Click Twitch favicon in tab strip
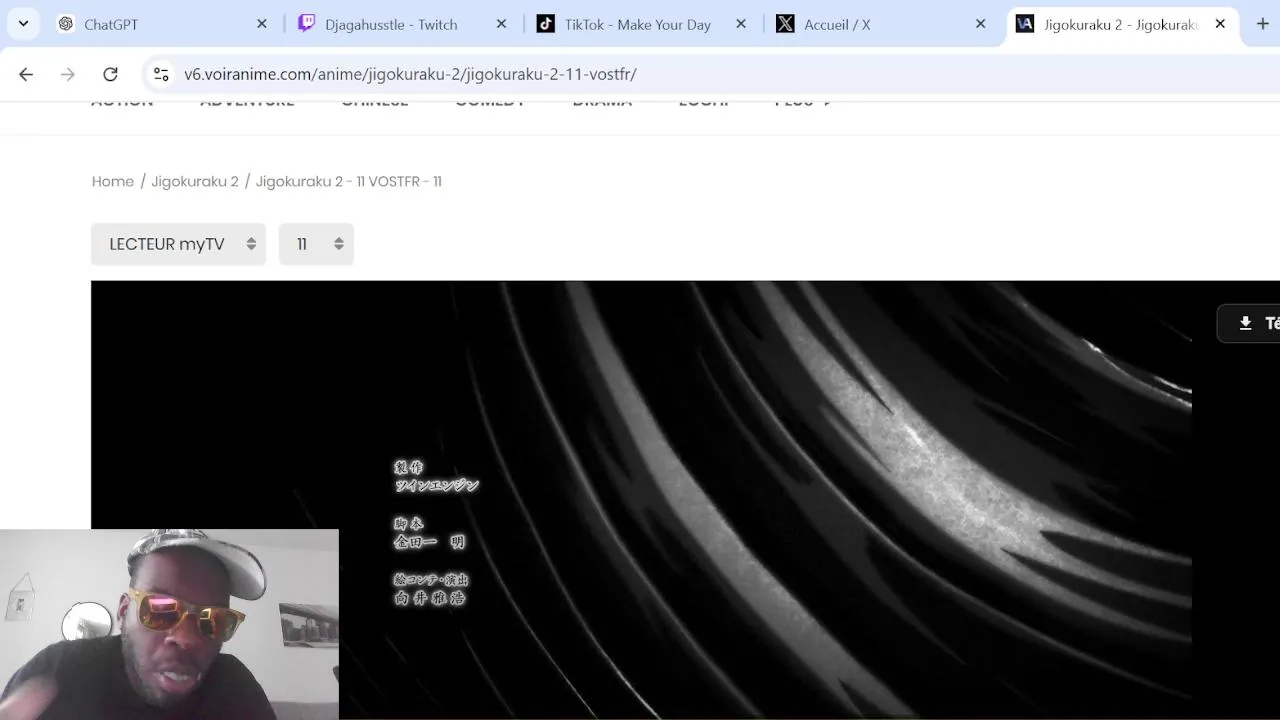1280x720 pixels. tap(306, 24)
